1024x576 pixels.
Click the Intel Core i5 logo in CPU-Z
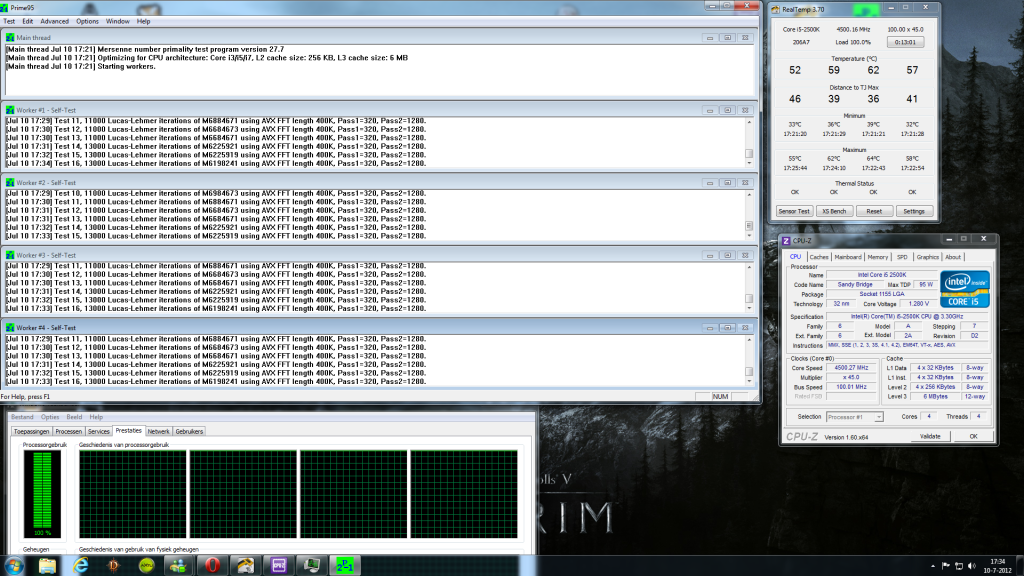965,289
